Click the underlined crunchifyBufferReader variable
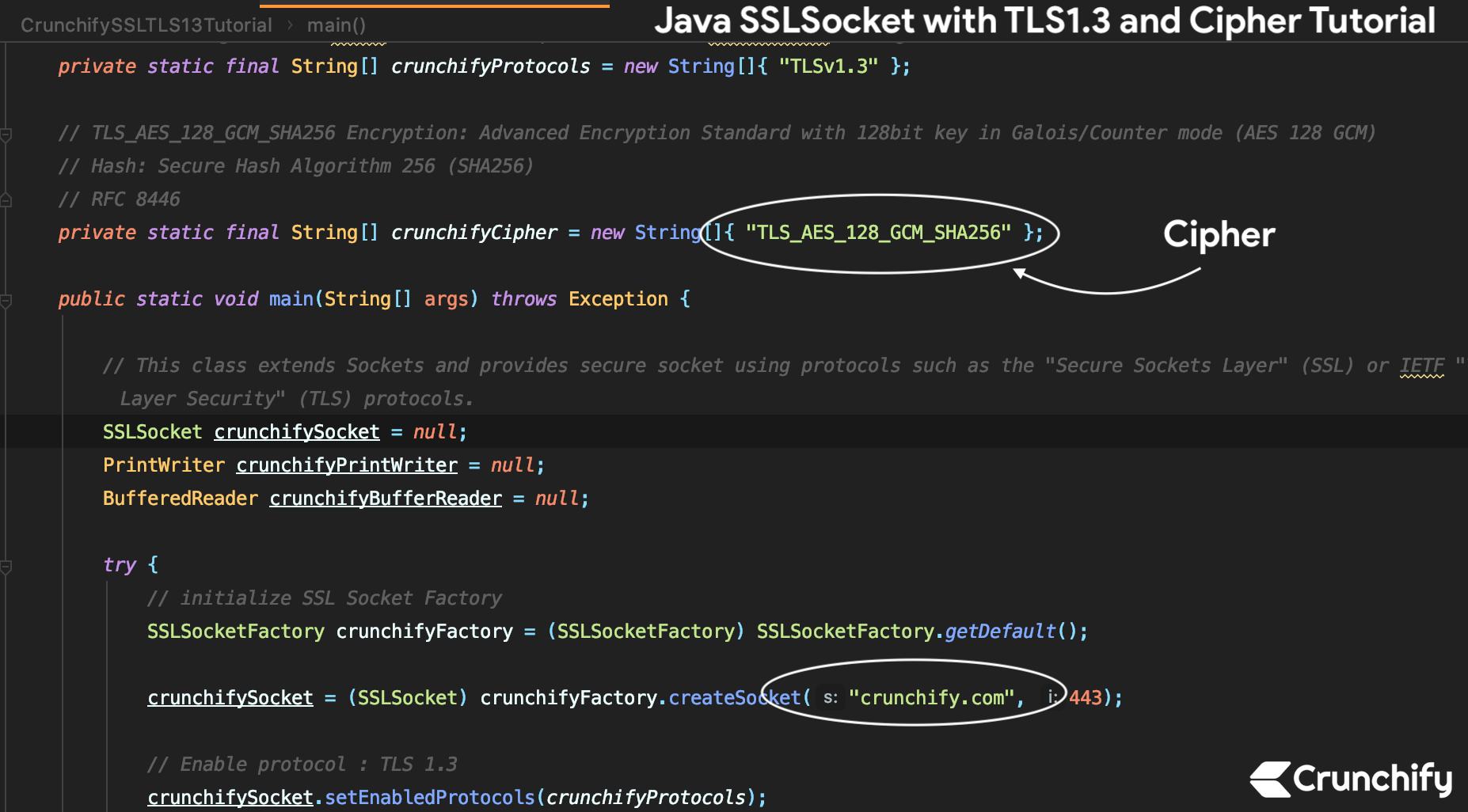The width and height of the screenshot is (1468, 812). point(386,499)
